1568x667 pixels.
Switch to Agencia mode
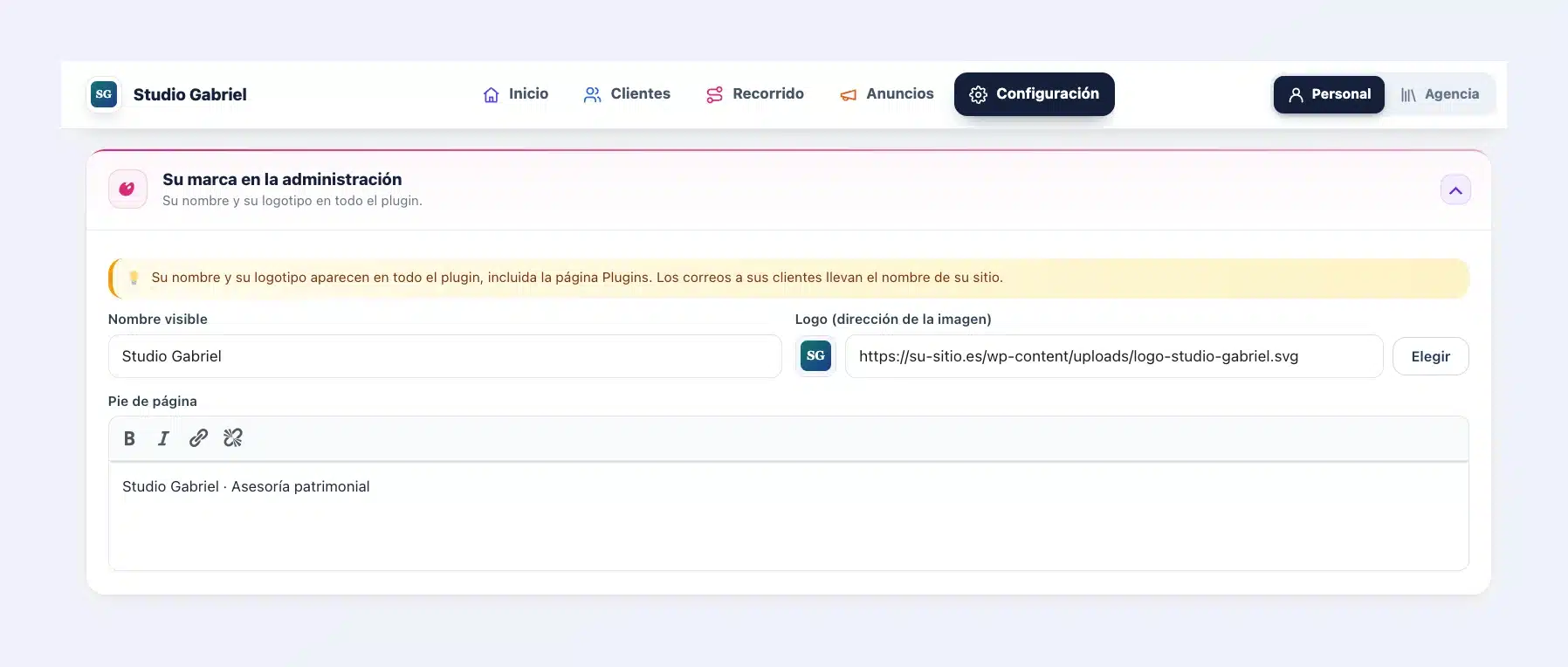coord(1441,94)
